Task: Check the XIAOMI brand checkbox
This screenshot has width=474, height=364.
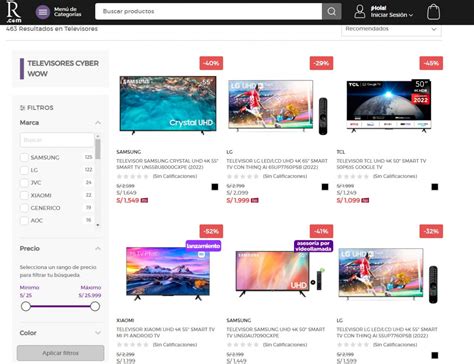Action: pos(24,195)
